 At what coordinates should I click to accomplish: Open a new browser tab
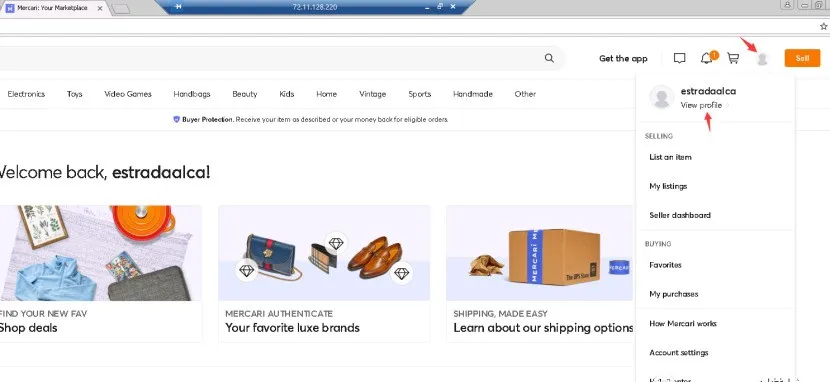coord(121,8)
